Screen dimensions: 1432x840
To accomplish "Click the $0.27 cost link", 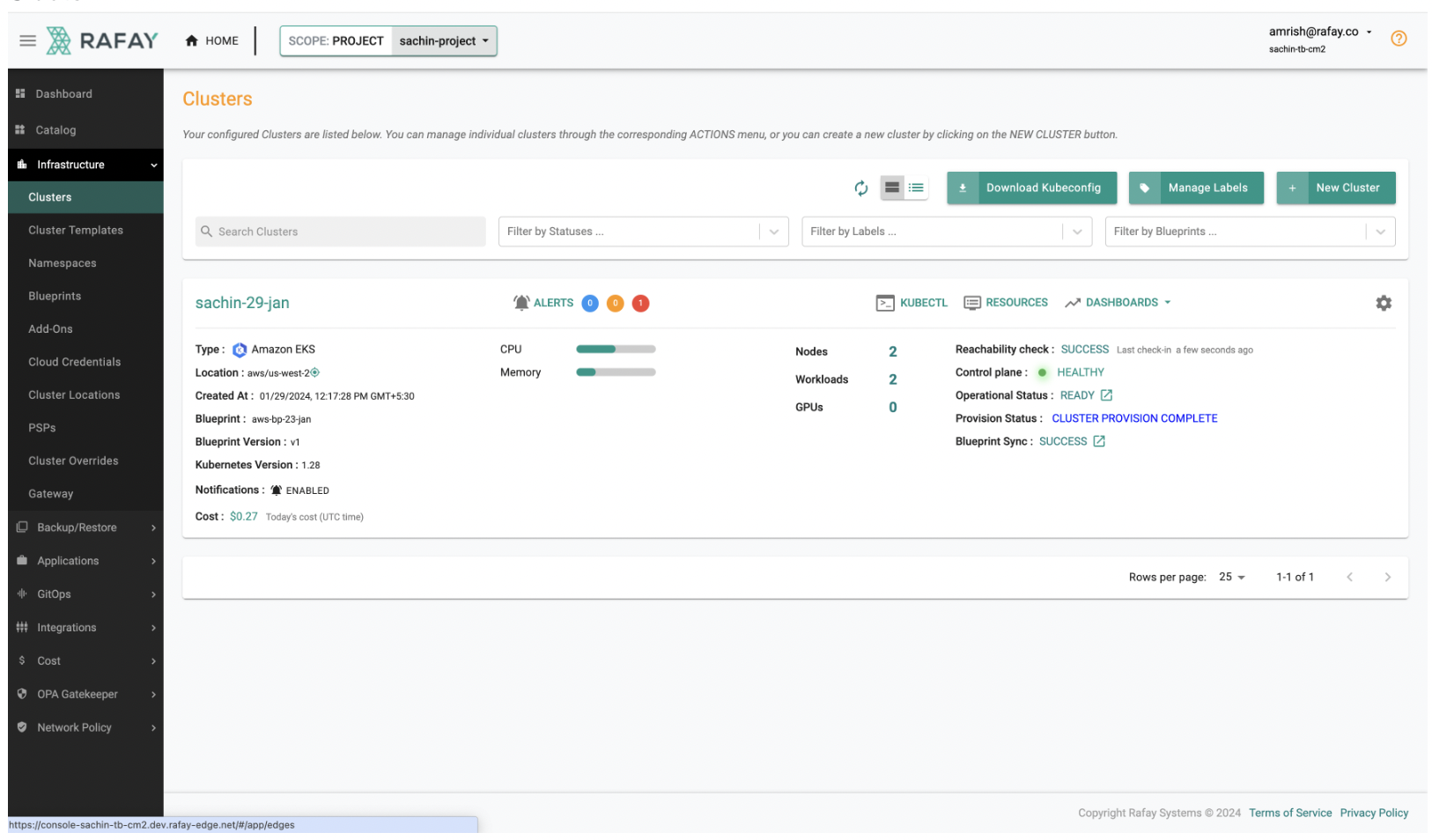I will [x=244, y=517].
